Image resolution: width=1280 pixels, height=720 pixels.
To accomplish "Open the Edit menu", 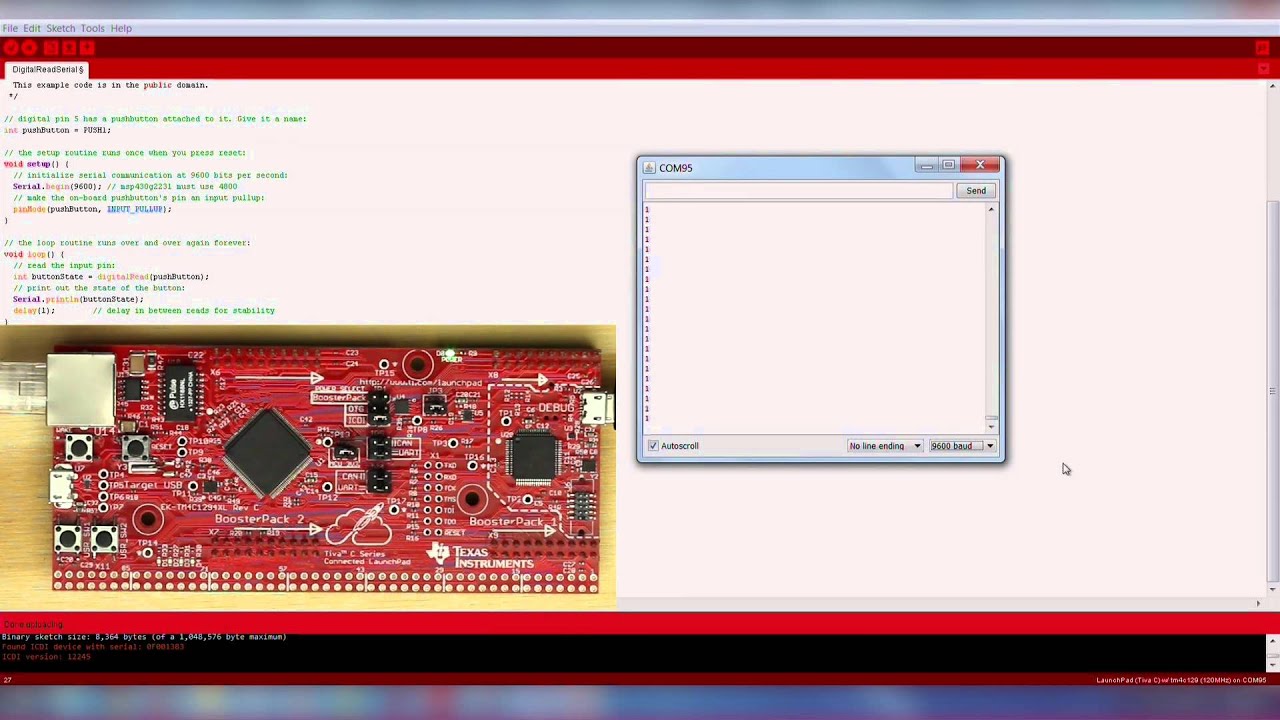I will coord(32,28).
